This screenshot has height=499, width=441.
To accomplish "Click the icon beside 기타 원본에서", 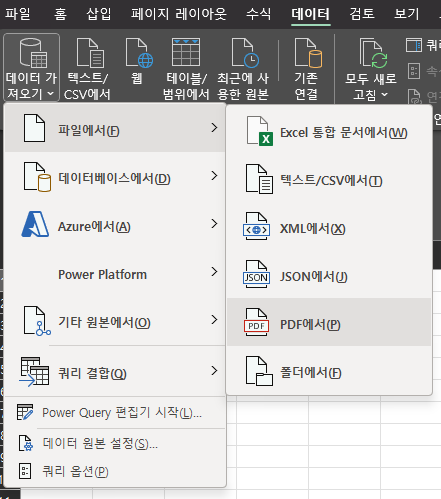I will 37,321.
